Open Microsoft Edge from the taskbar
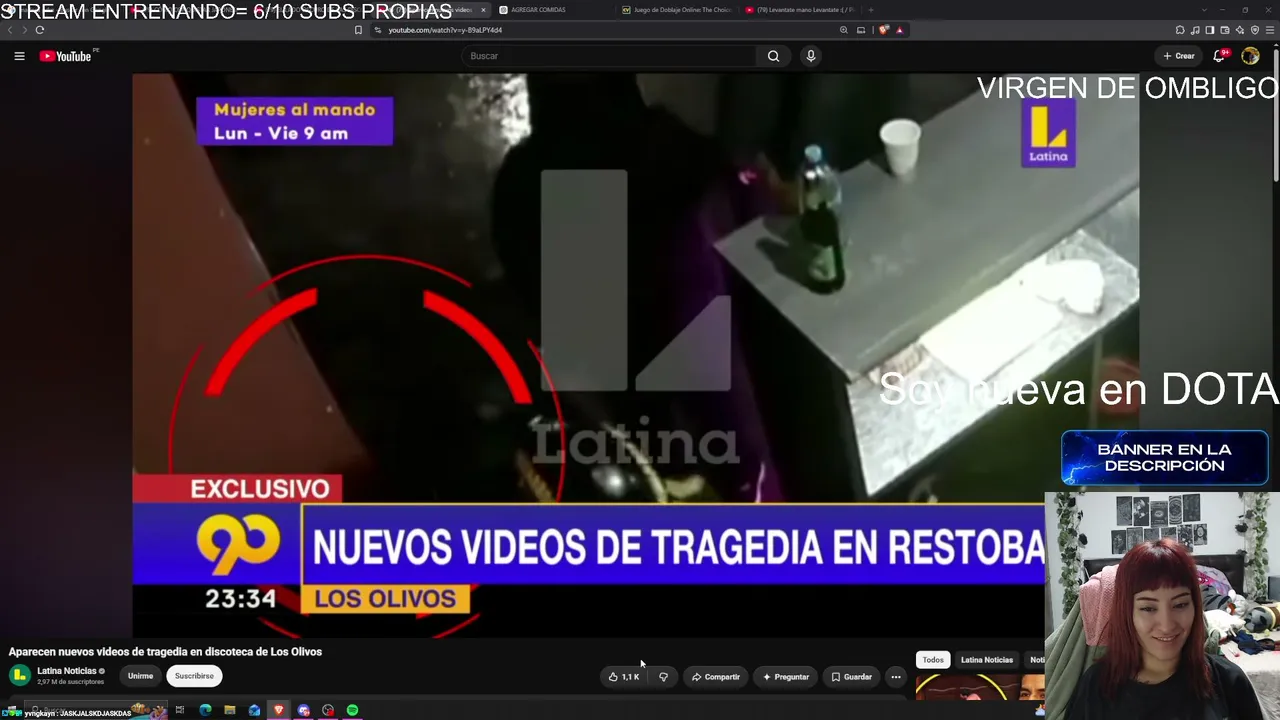Screen dimensions: 1280x720 pyautogui.click(x=205, y=710)
